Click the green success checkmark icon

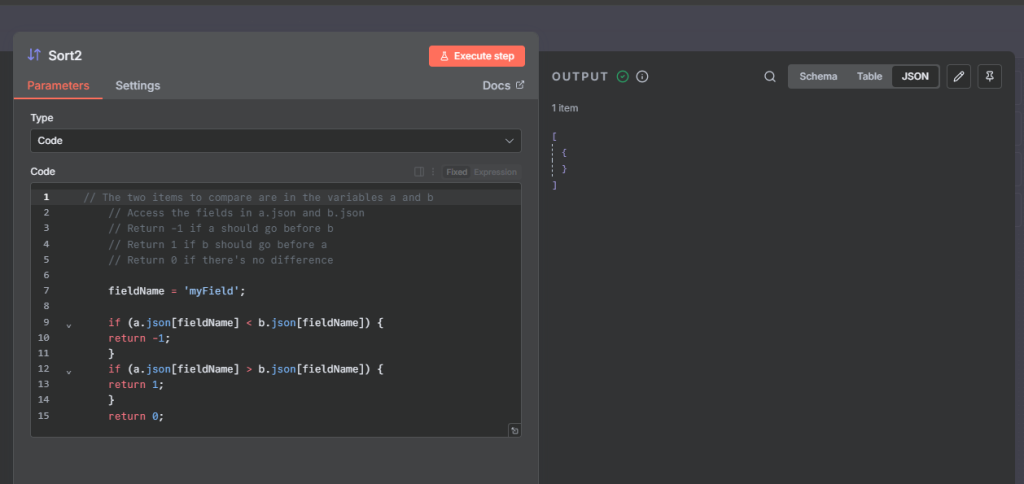point(623,77)
